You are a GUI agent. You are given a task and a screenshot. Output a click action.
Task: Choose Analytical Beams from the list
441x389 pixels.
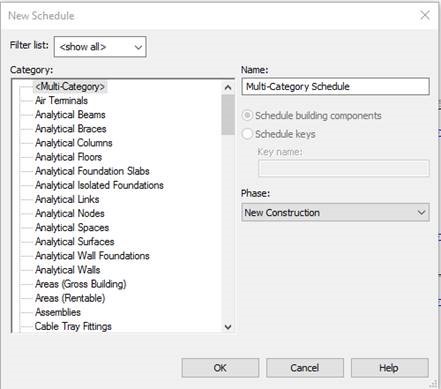(70, 115)
